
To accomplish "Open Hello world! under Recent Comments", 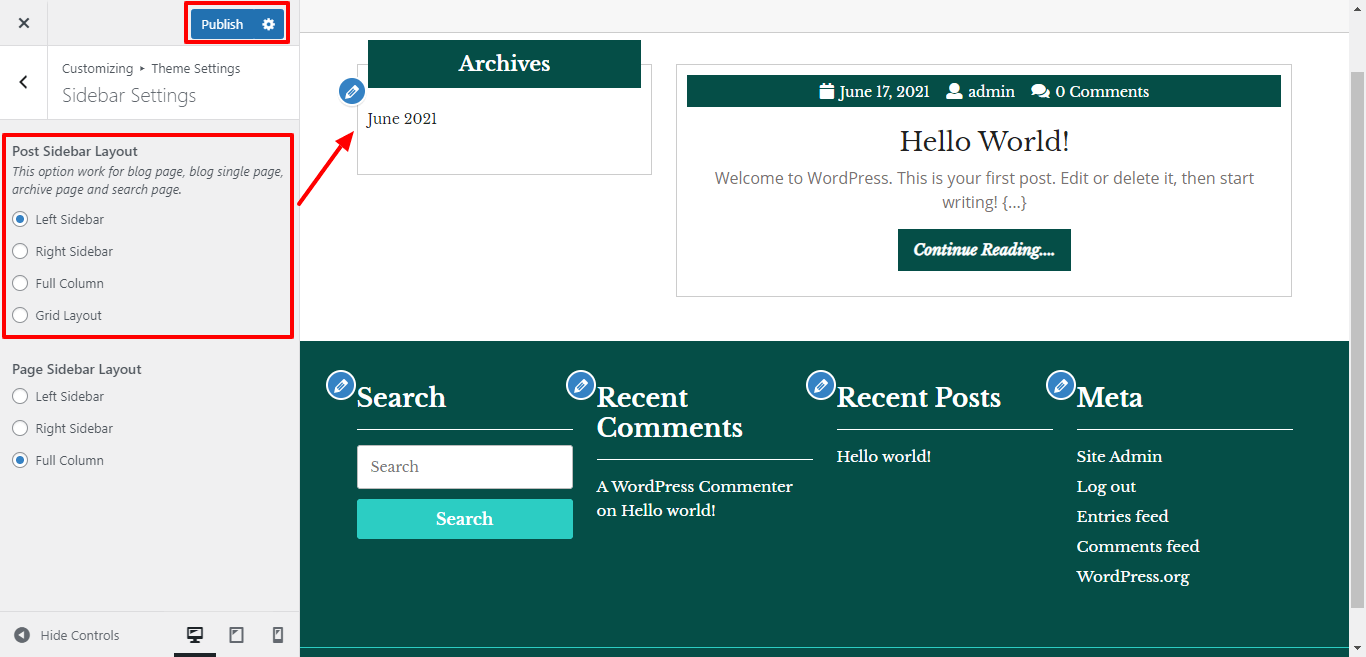I will 668,511.
